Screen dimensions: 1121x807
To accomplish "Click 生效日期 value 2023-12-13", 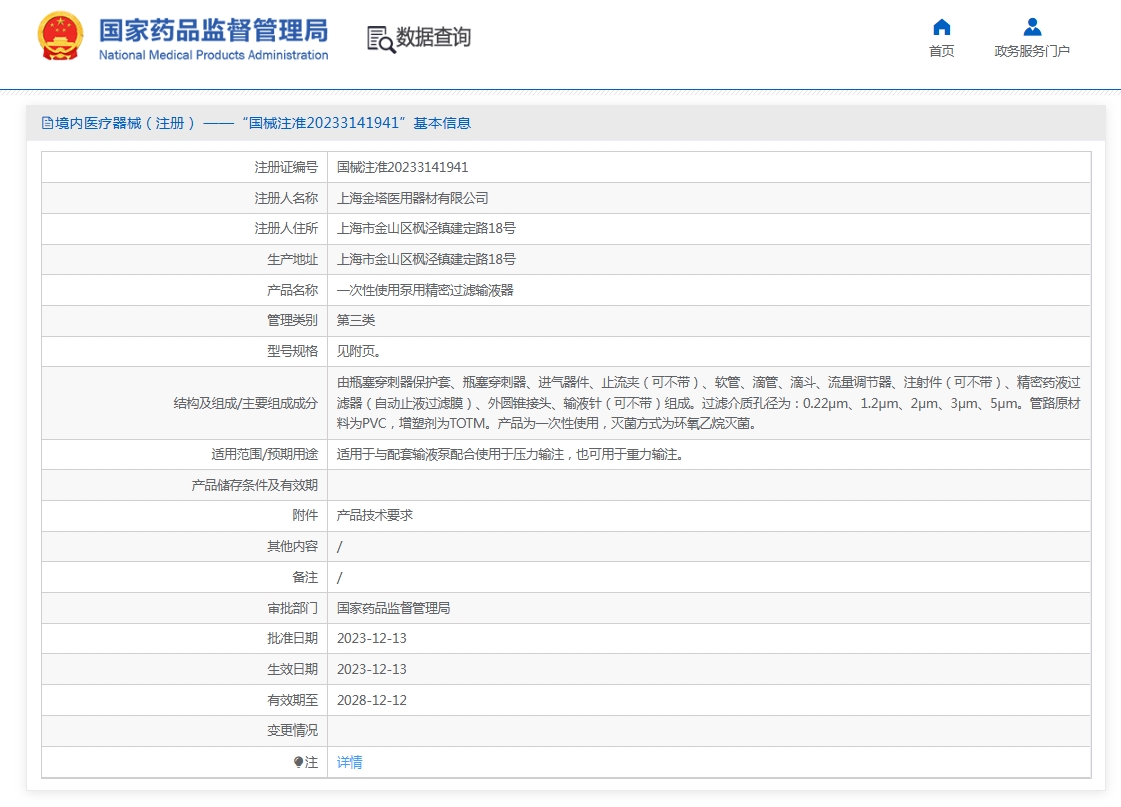I will tap(372, 669).
